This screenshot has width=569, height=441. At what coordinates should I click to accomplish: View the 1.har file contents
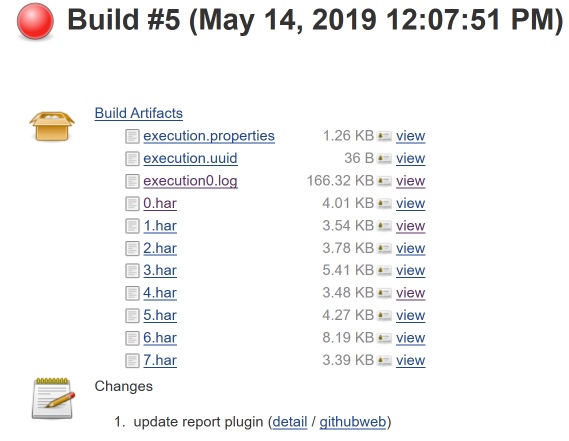coord(410,226)
